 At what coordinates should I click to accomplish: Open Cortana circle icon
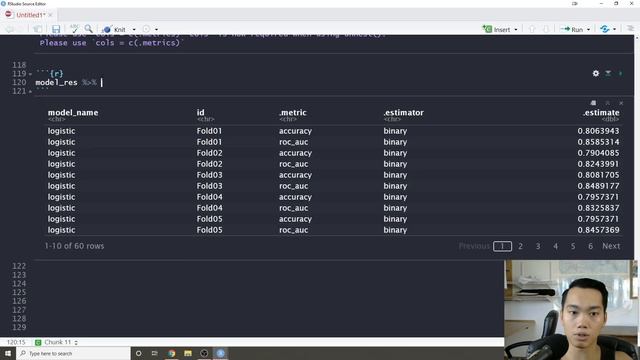pyautogui.click(x=138, y=353)
